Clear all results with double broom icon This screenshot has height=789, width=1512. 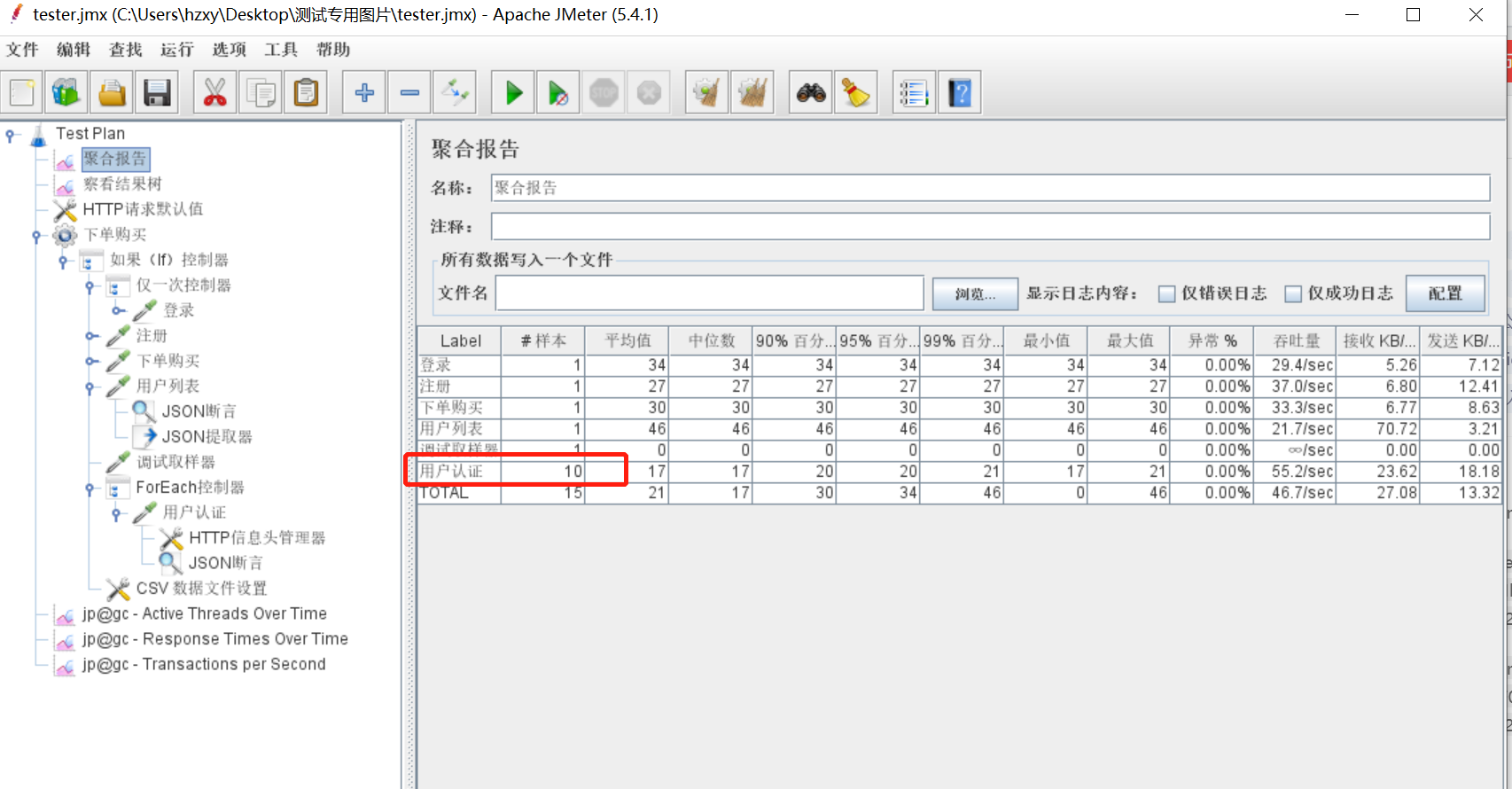752,92
